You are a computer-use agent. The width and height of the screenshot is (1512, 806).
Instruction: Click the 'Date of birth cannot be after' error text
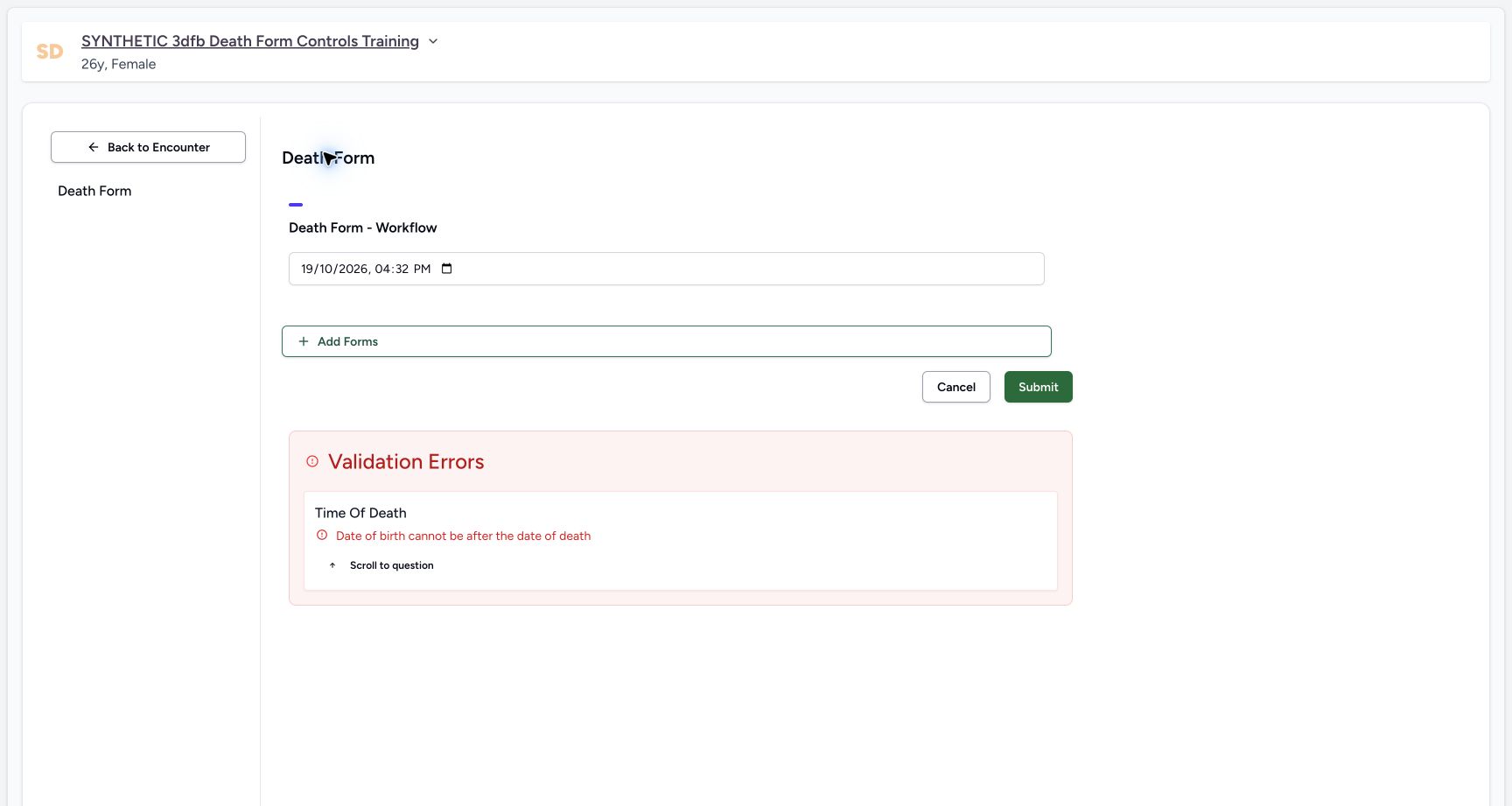[x=463, y=536]
